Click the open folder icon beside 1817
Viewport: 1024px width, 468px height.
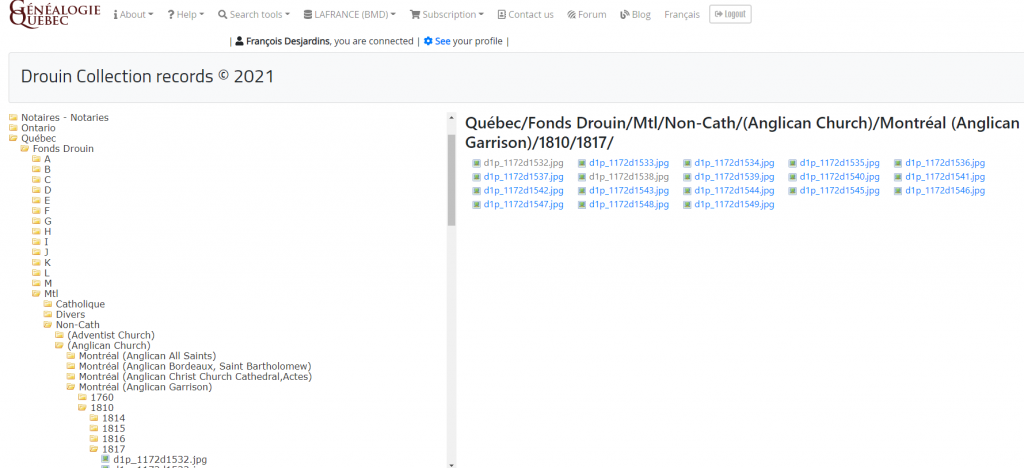pos(94,449)
